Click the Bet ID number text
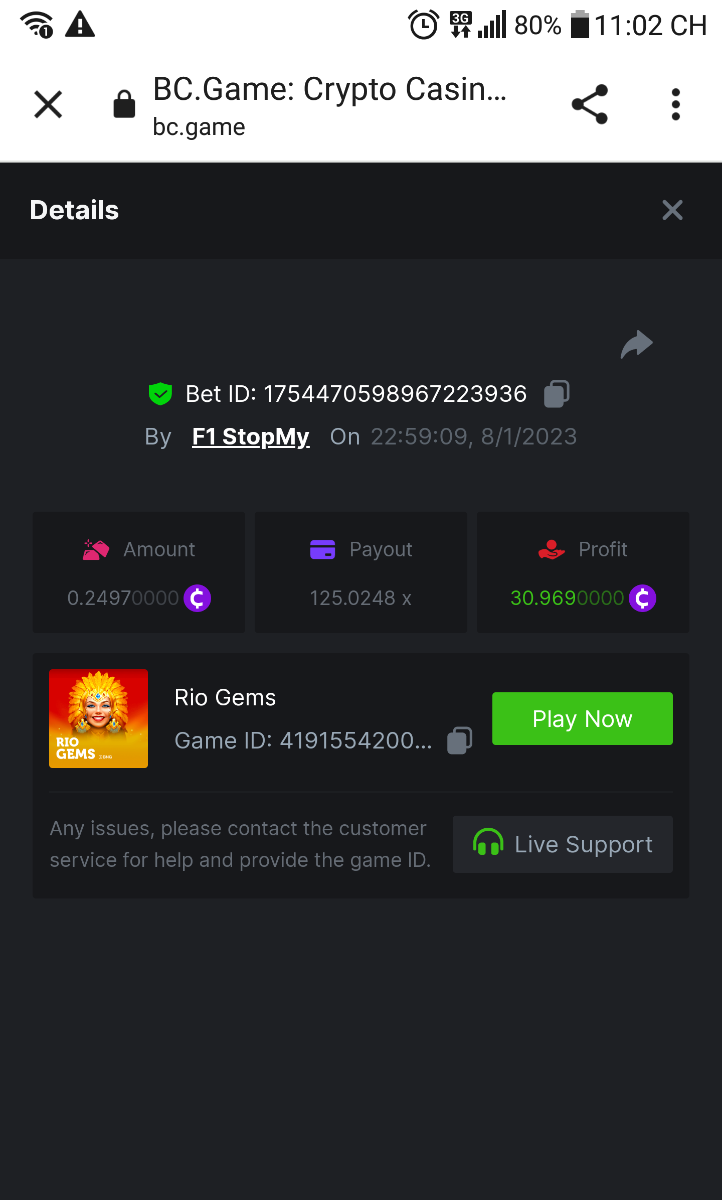The height and width of the screenshot is (1200, 722). 395,394
